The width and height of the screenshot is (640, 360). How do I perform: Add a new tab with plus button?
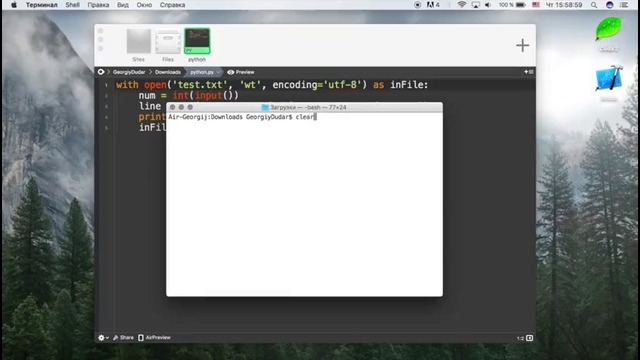point(522,45)
